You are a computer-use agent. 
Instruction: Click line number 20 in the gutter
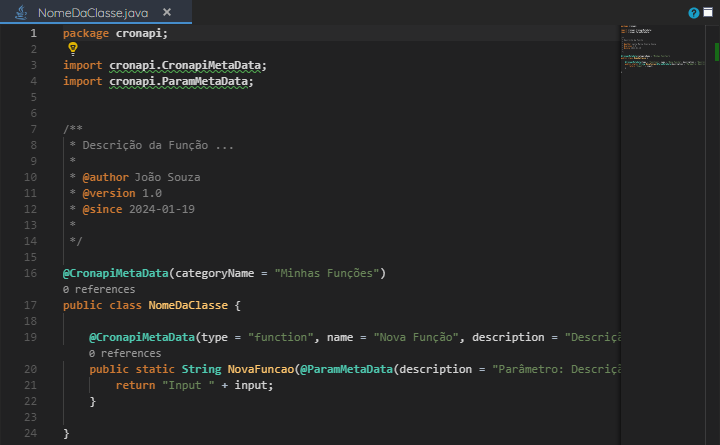[x=30, y=369]
